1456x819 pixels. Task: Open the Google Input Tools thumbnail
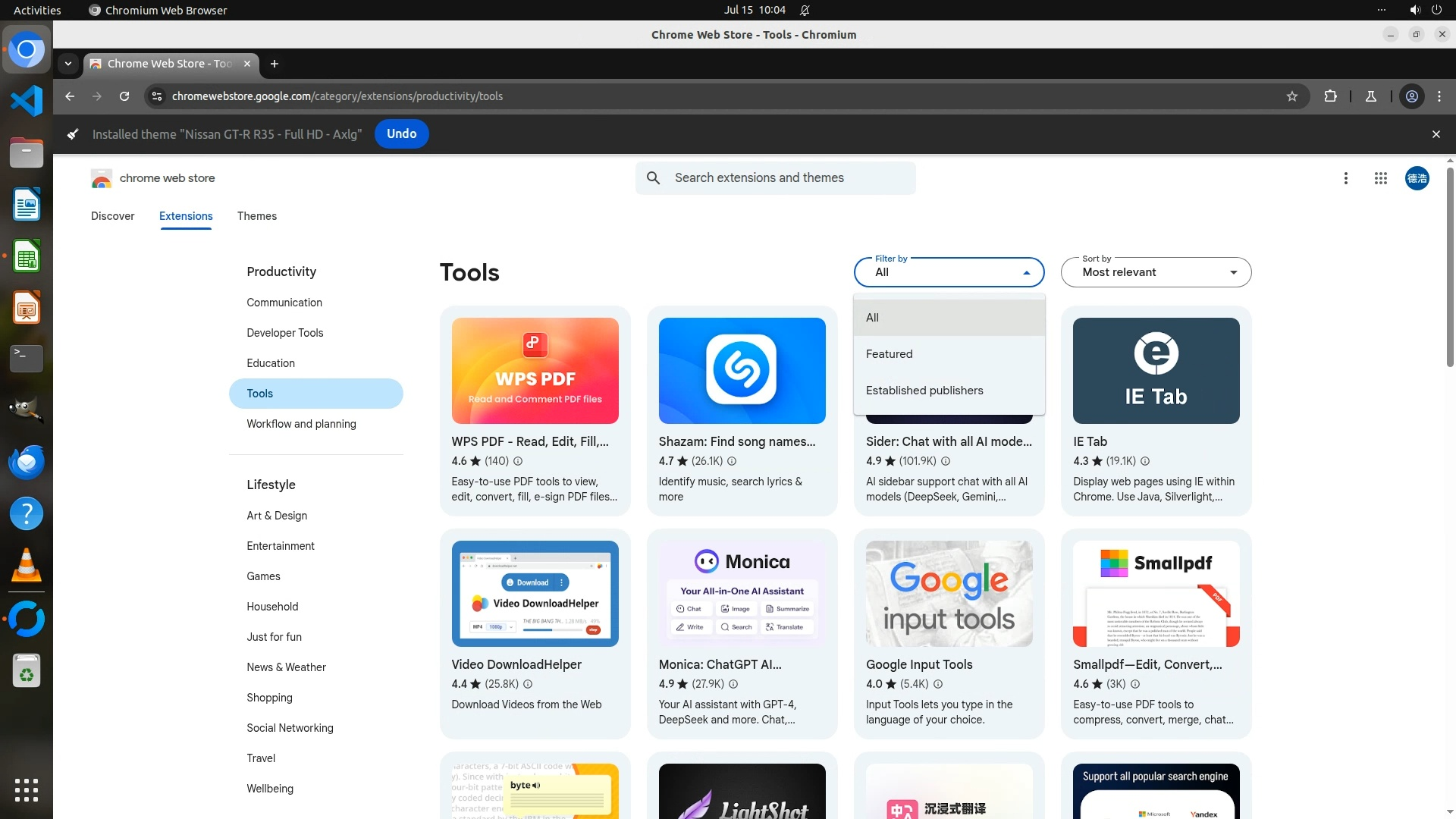(x=949, y=593)
